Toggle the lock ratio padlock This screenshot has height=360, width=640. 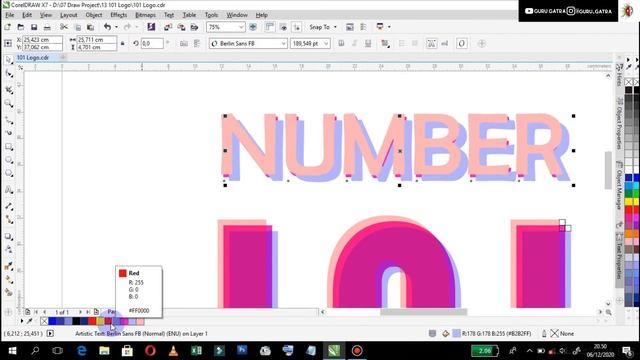click(122, 43)
